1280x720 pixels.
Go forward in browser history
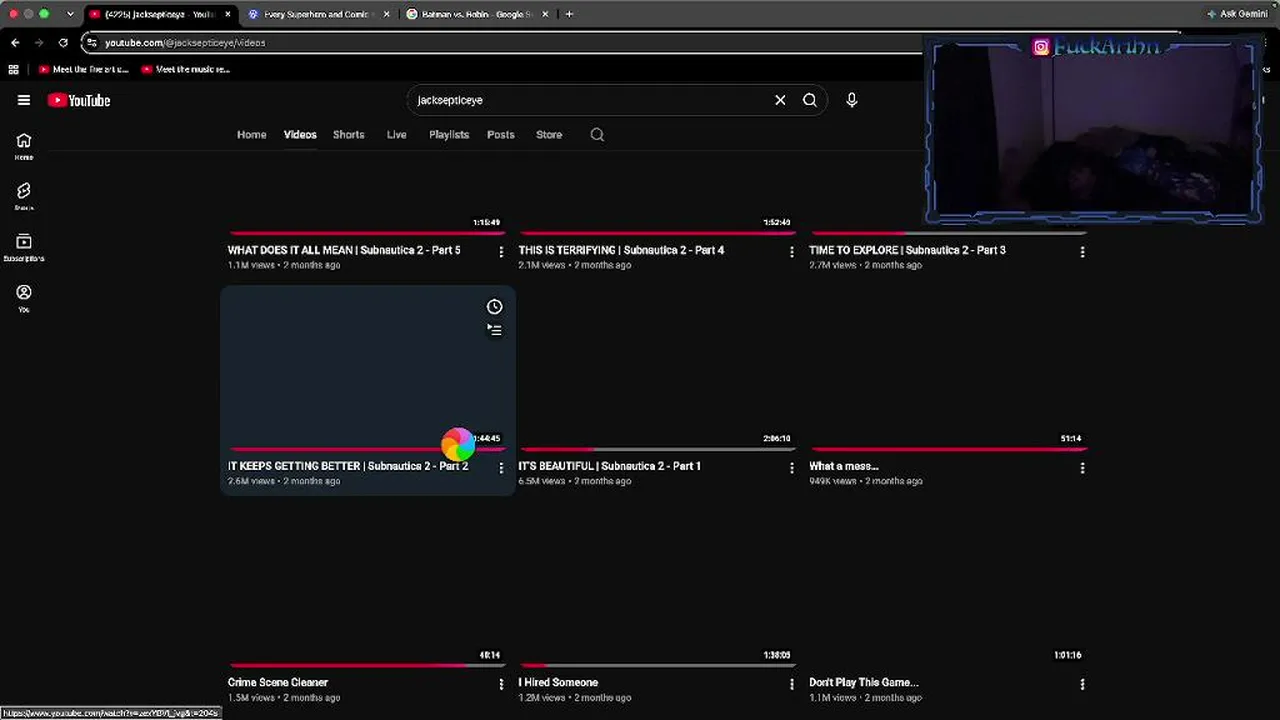click(39, 43)
